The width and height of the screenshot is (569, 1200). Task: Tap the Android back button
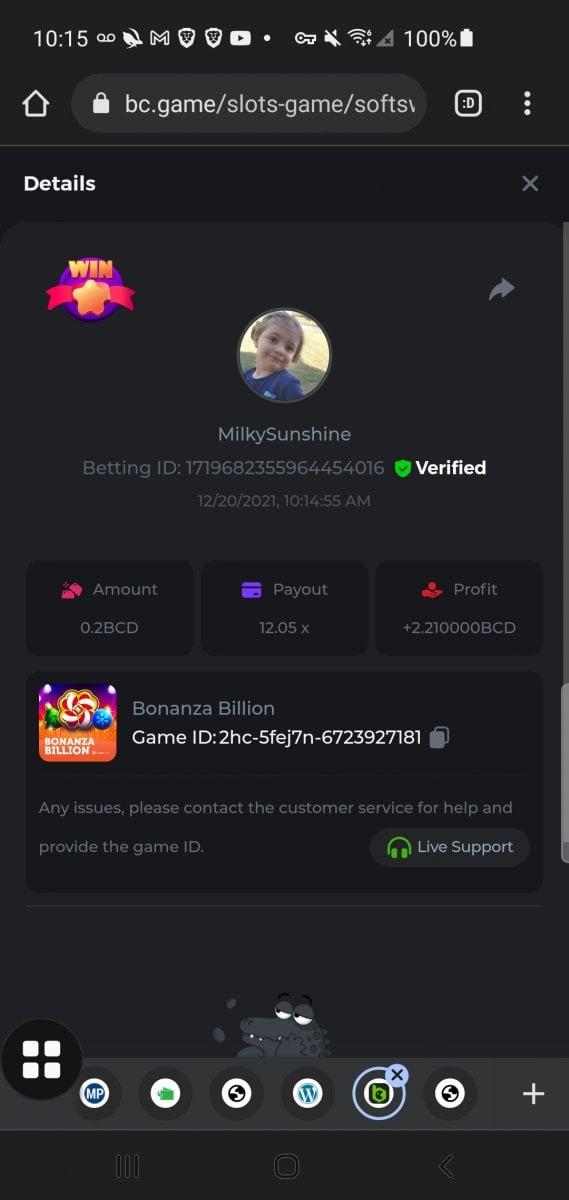point(447,1166)
